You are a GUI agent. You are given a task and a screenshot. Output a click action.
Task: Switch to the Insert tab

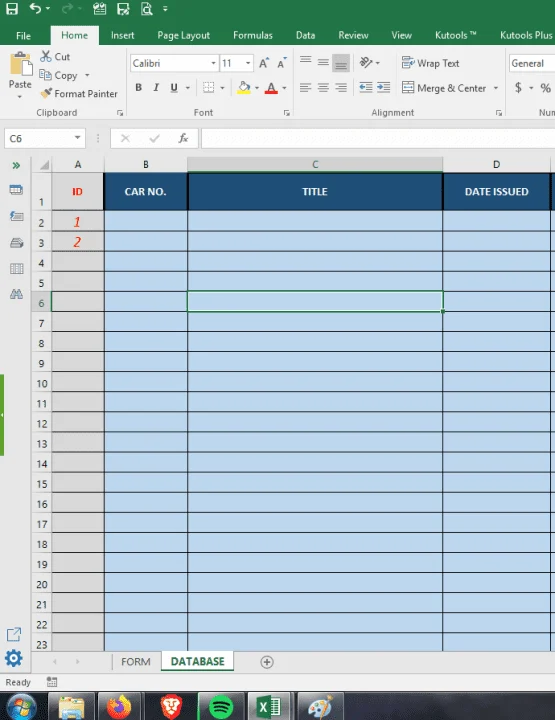coord(123,35)
